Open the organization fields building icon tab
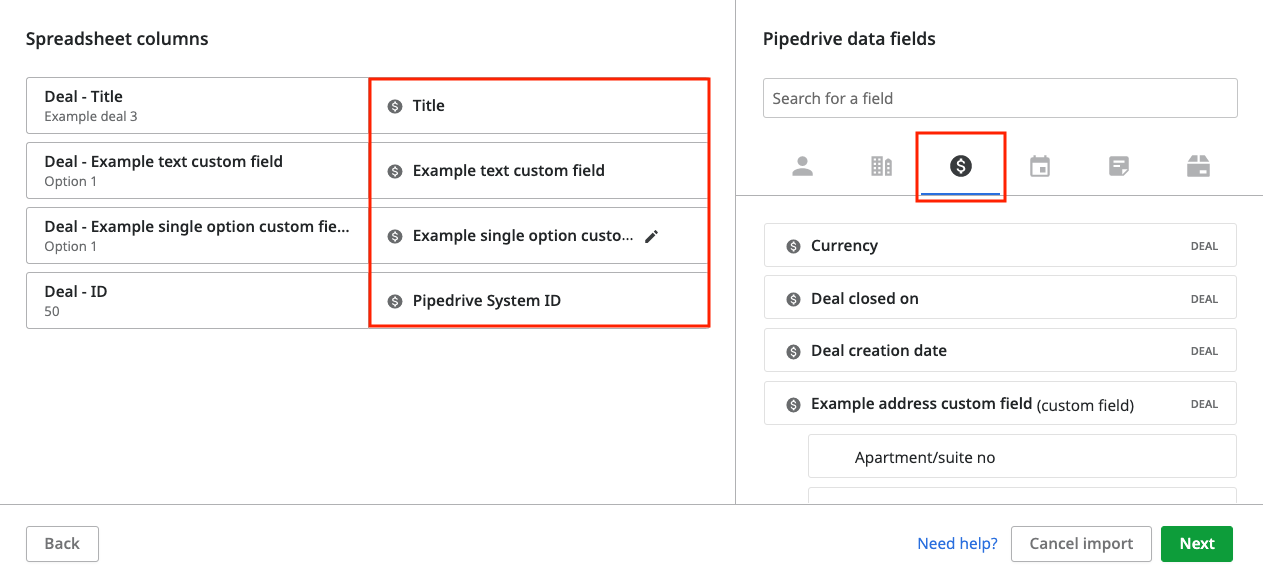This screenshot has width=1263, height=582. point(881,167)
